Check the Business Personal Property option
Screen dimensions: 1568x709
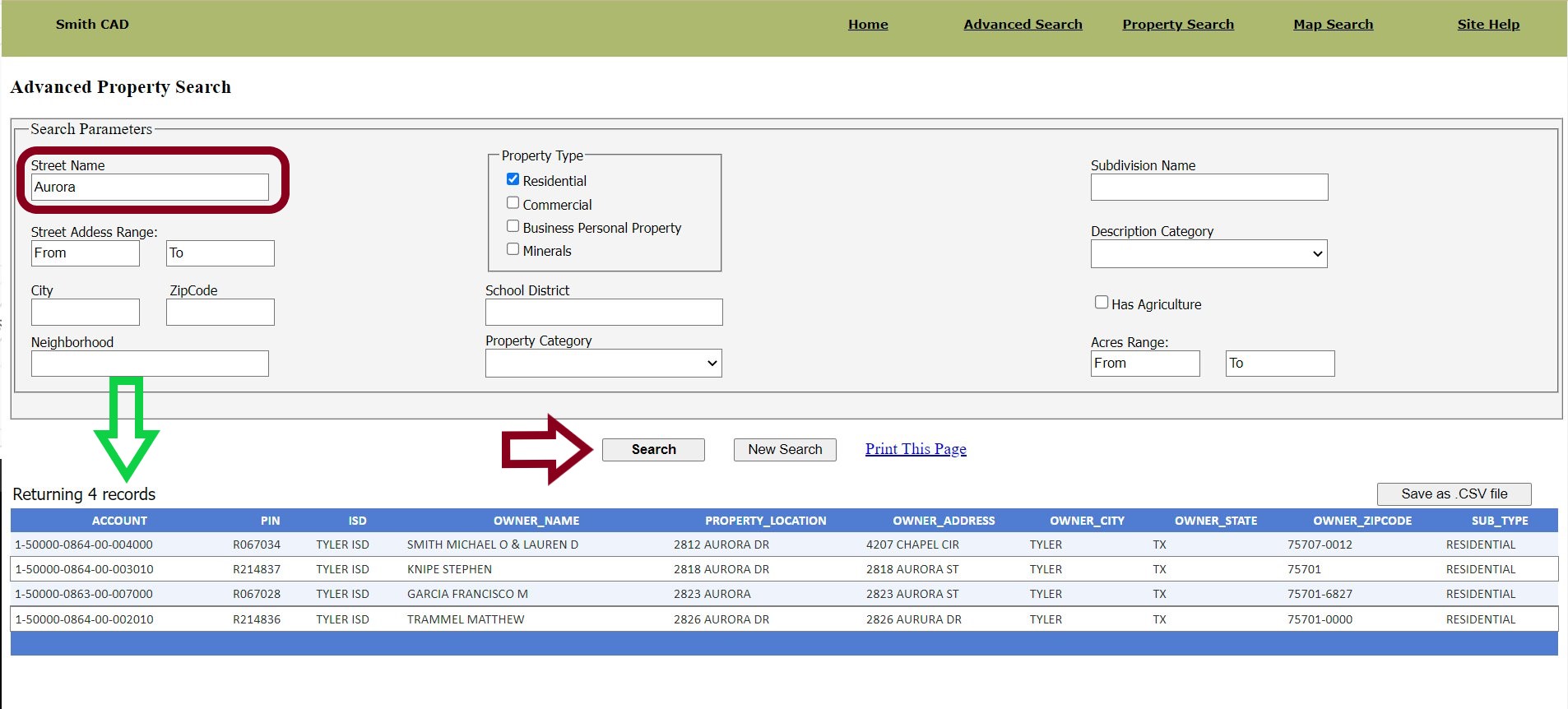point(513,226)
